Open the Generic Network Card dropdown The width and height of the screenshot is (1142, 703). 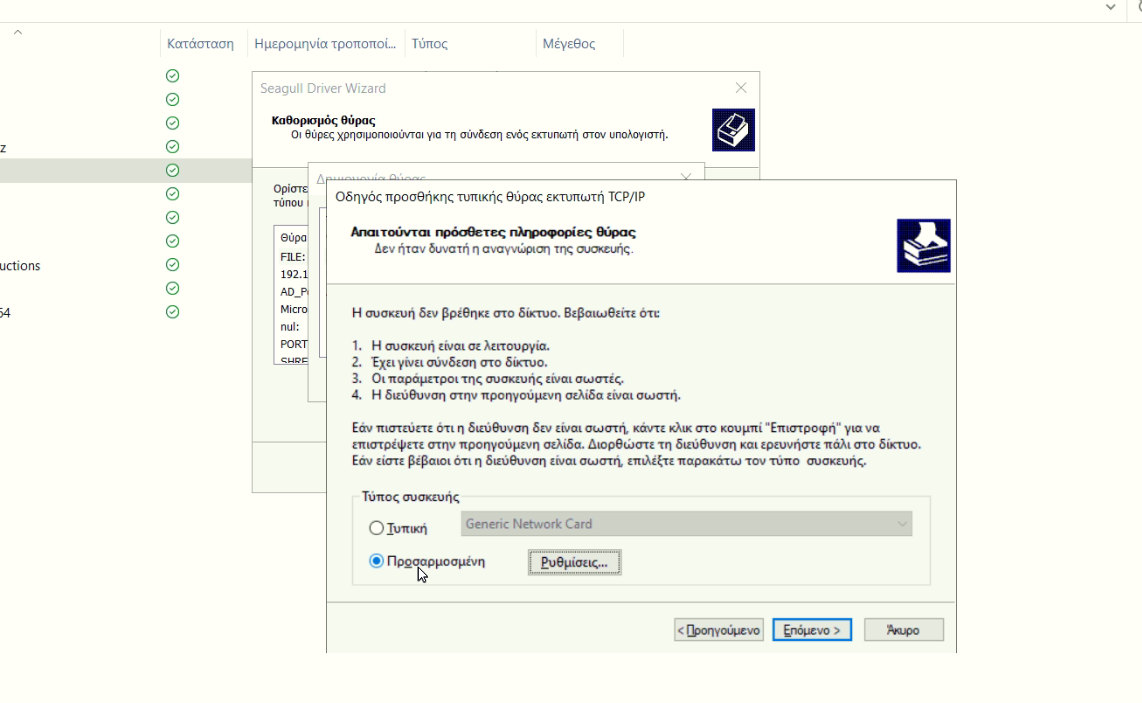[x=686, y=524]
